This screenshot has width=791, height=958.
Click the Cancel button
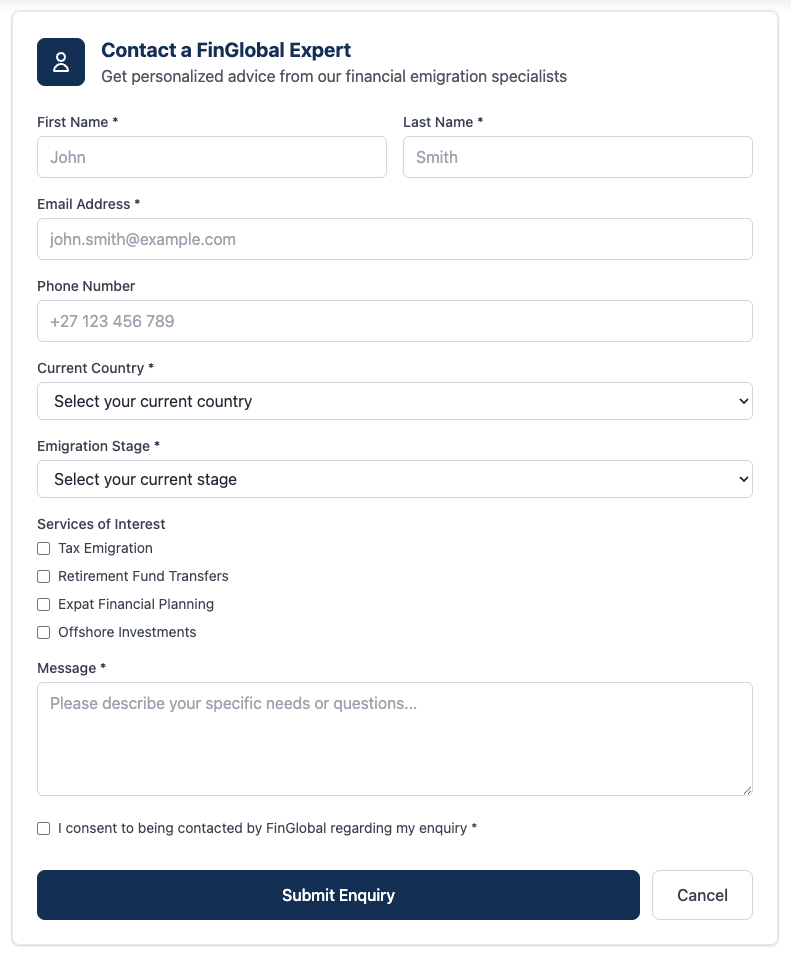(x=702, y=895)
